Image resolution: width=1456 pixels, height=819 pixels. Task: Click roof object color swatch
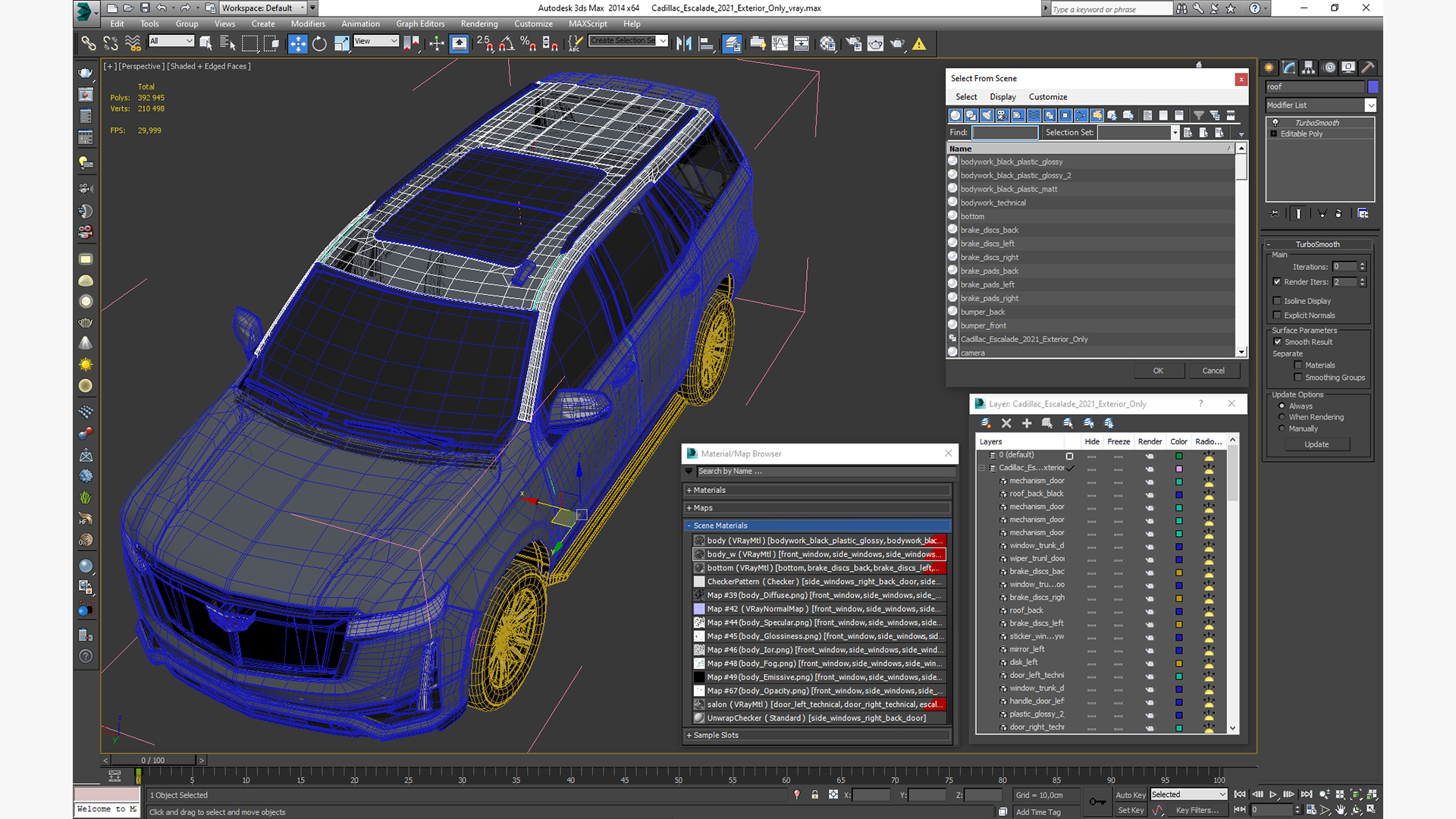point(1373,87)
